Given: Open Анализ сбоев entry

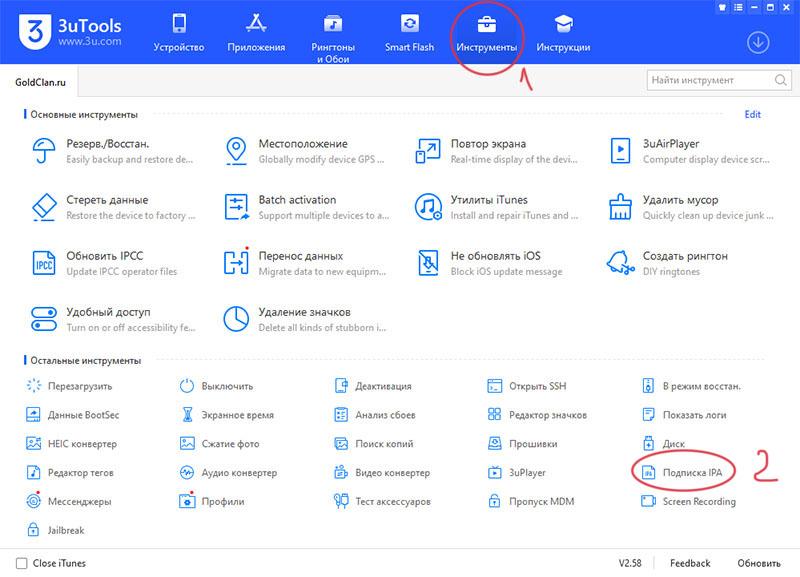Looking at the screenshot, I should pyautogui.click(x=374, y=415).
